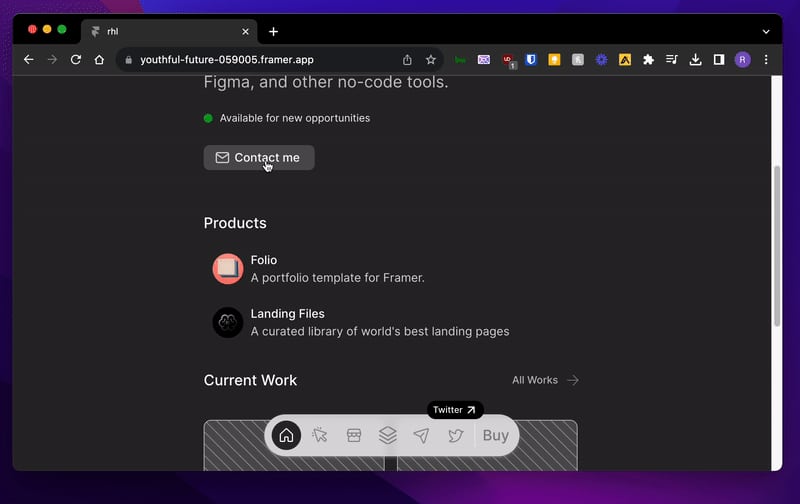This screenshot has width=800, height=504.
Task: Select the rhl browser tab
Action: click(169, 32)
